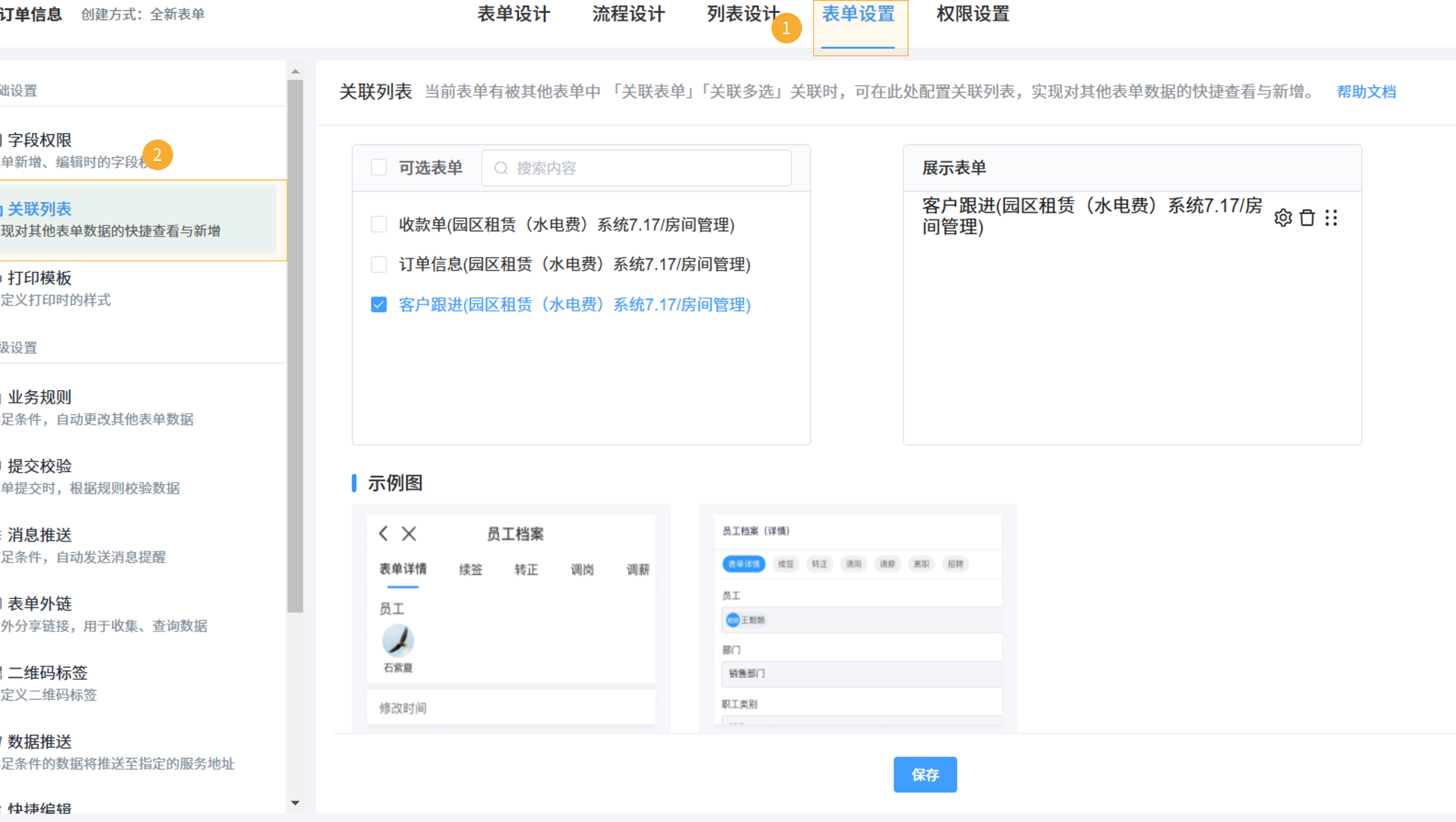
Task: Click 表单详情 tab in mobile preview
Action: click(x=402, y=569)
